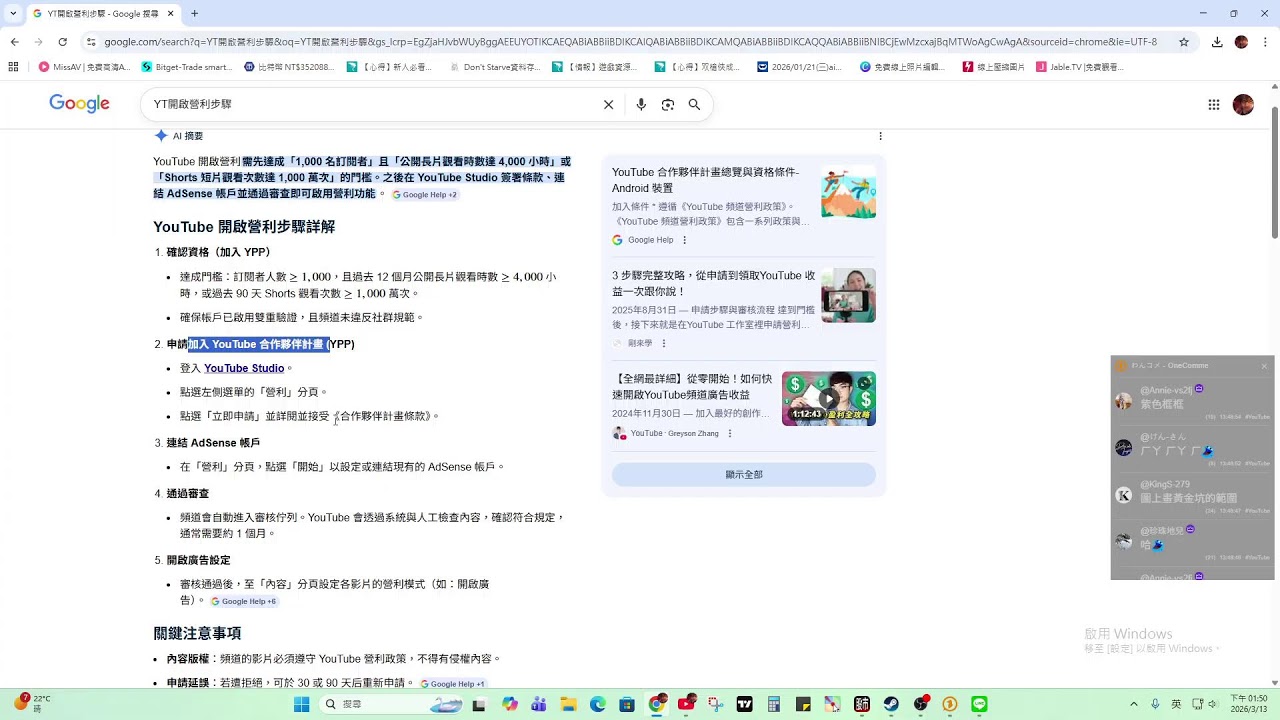Start voice search with the microphone

point(641,105)
